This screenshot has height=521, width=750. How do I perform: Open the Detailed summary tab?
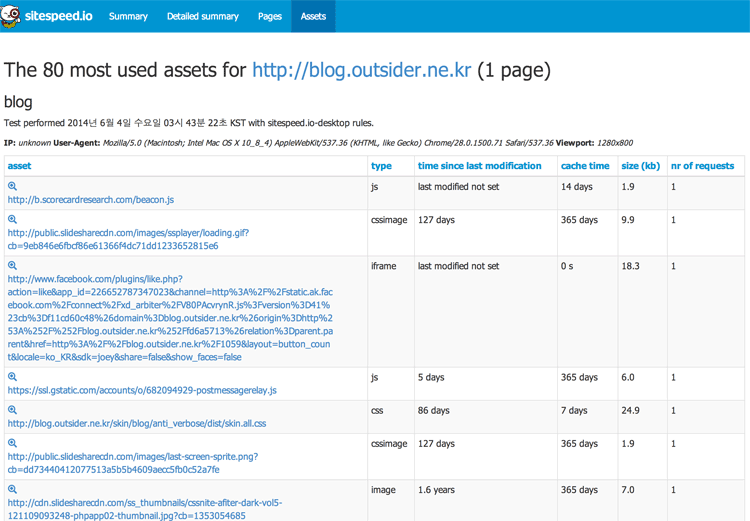(203, 16)
